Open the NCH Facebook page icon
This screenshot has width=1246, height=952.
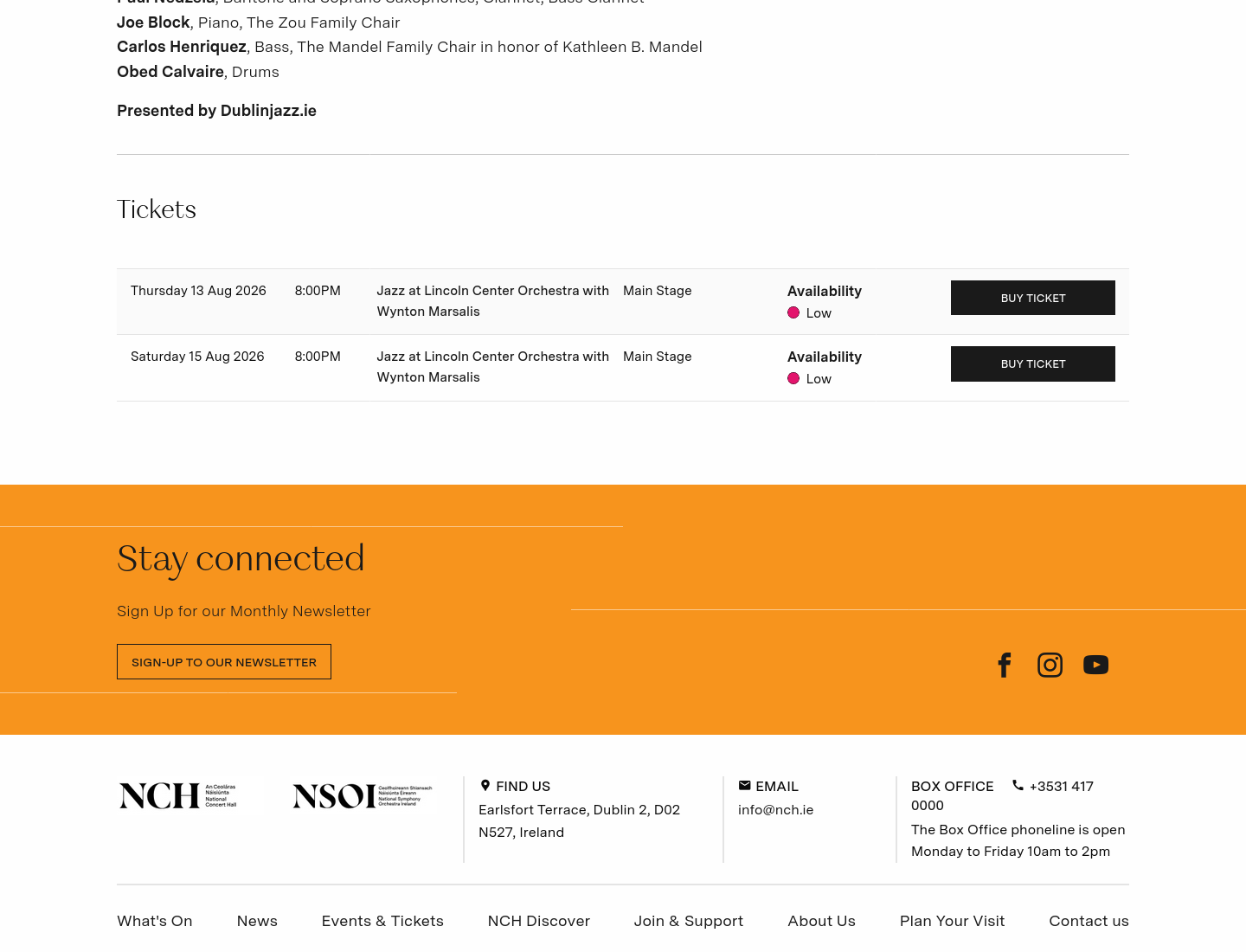1004,665
